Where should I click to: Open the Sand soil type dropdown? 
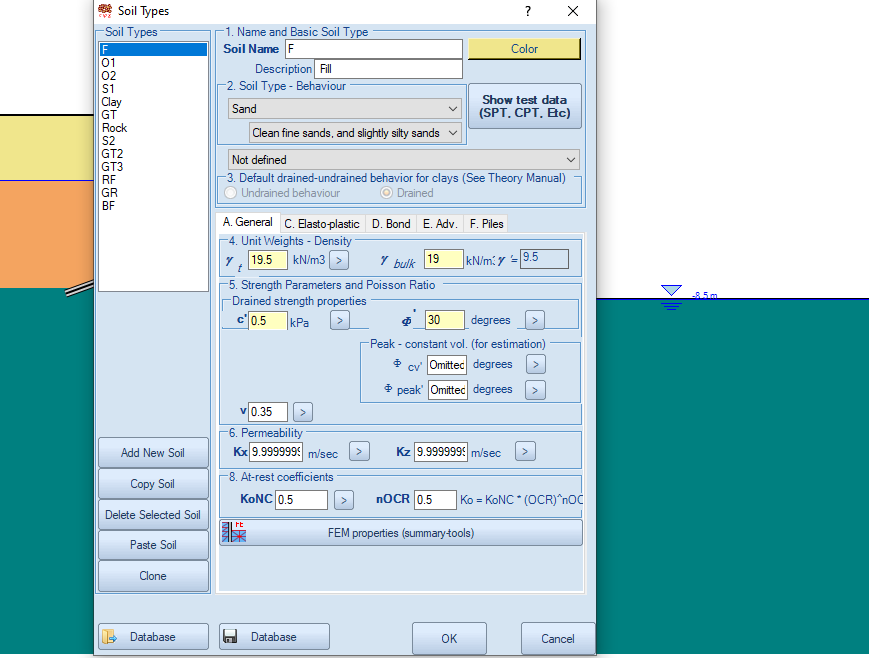[345, 109]
